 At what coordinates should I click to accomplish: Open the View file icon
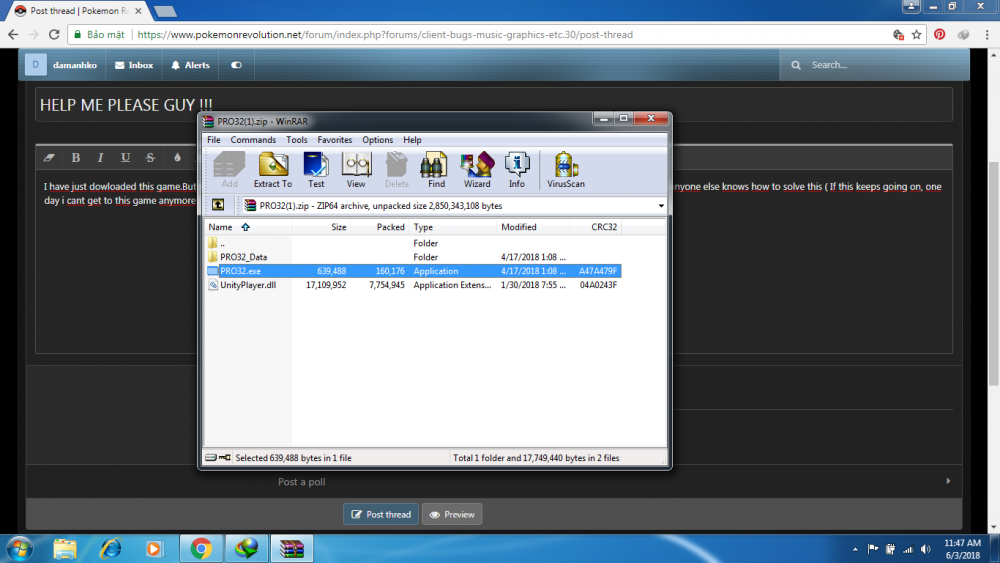point(356,169)
